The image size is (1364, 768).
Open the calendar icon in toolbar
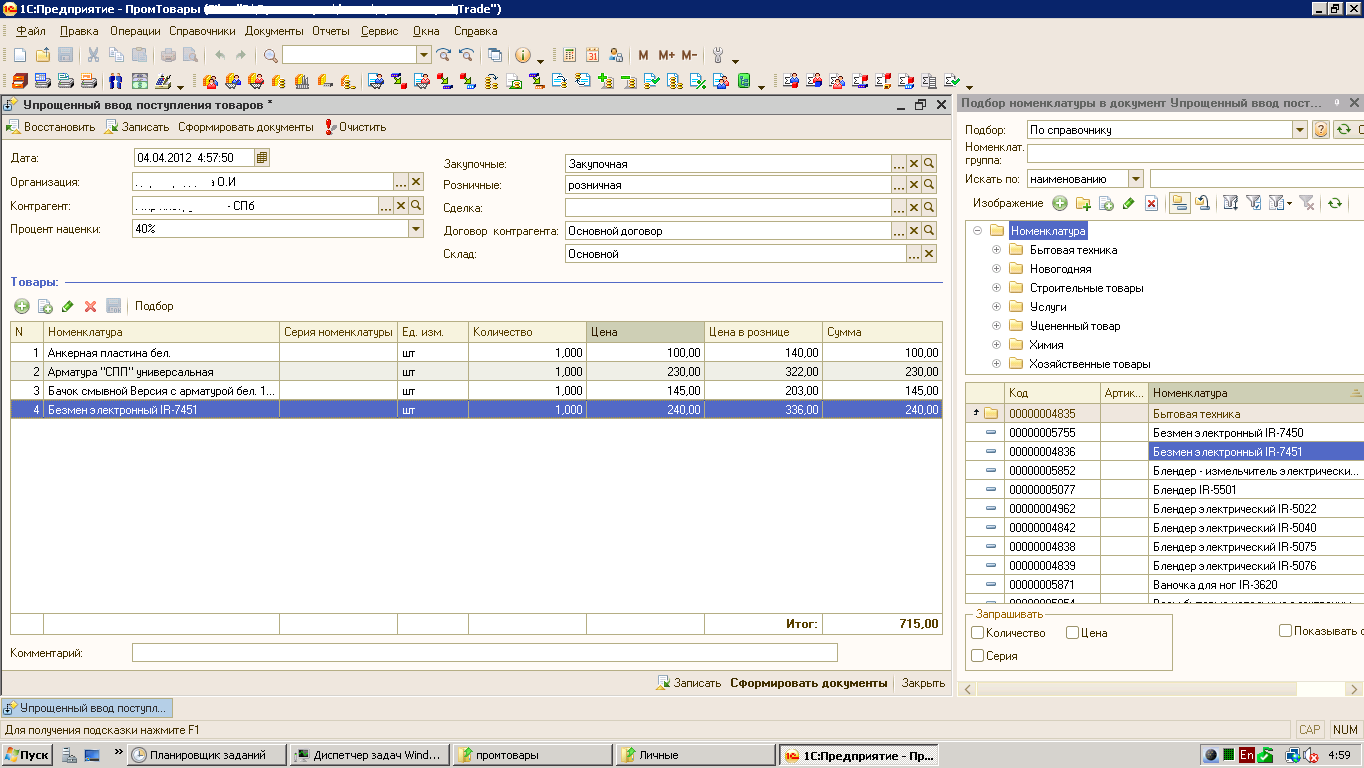[x=592, y=55]
